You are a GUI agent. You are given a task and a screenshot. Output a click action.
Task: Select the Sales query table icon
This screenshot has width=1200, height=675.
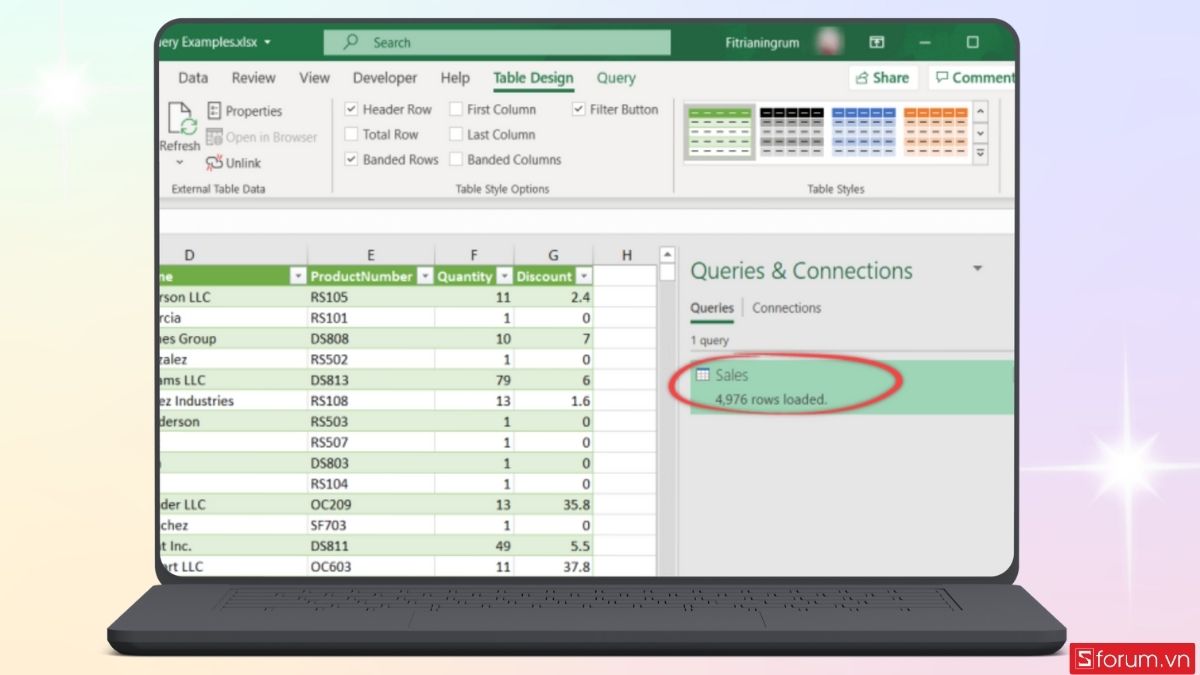(703, 375)
